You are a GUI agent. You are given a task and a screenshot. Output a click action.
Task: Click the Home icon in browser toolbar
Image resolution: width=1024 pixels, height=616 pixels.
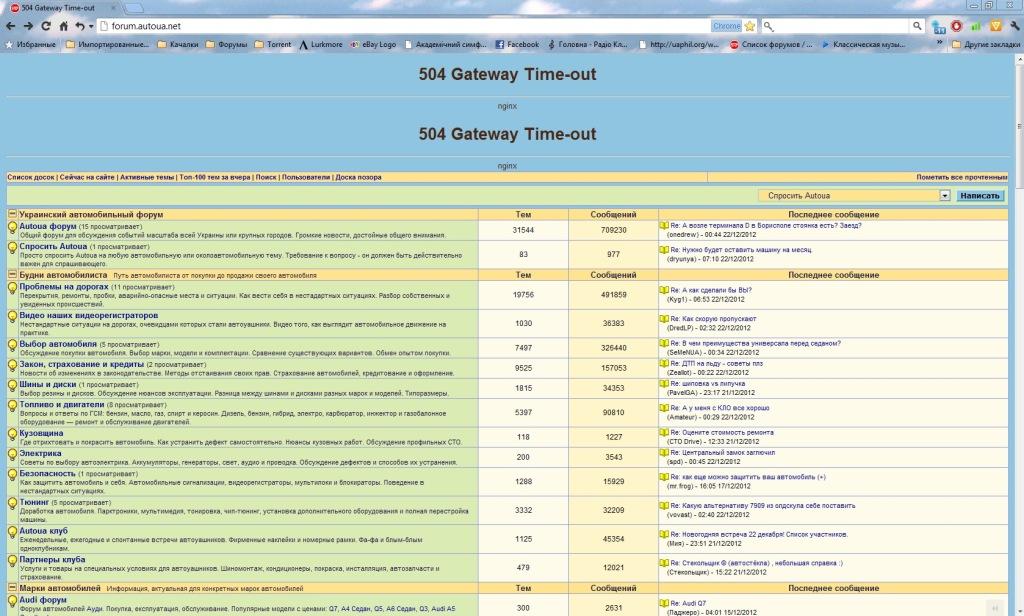tap(63, 26)
